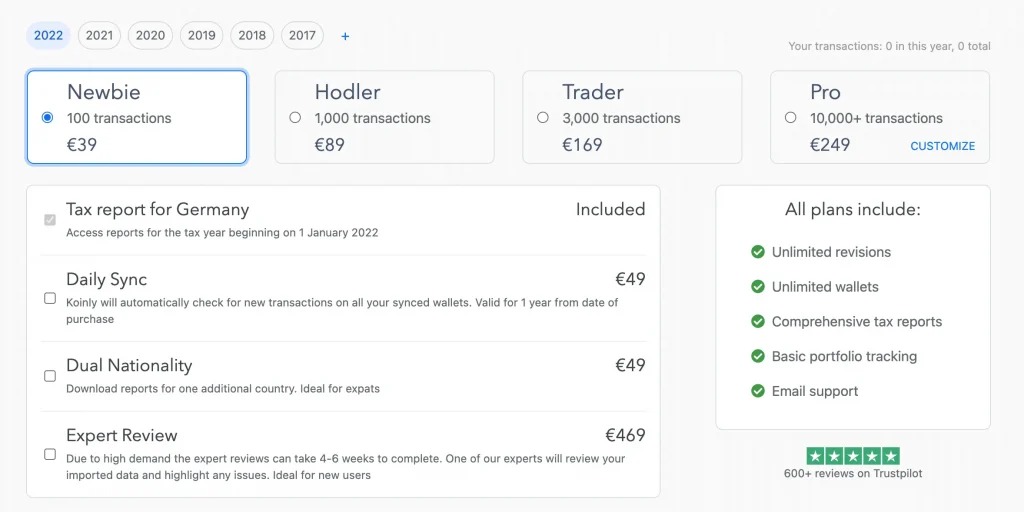Screen dimensions: 1024x512
Task: Click the plus icon to add a year
Action: (x=345, y=36)
